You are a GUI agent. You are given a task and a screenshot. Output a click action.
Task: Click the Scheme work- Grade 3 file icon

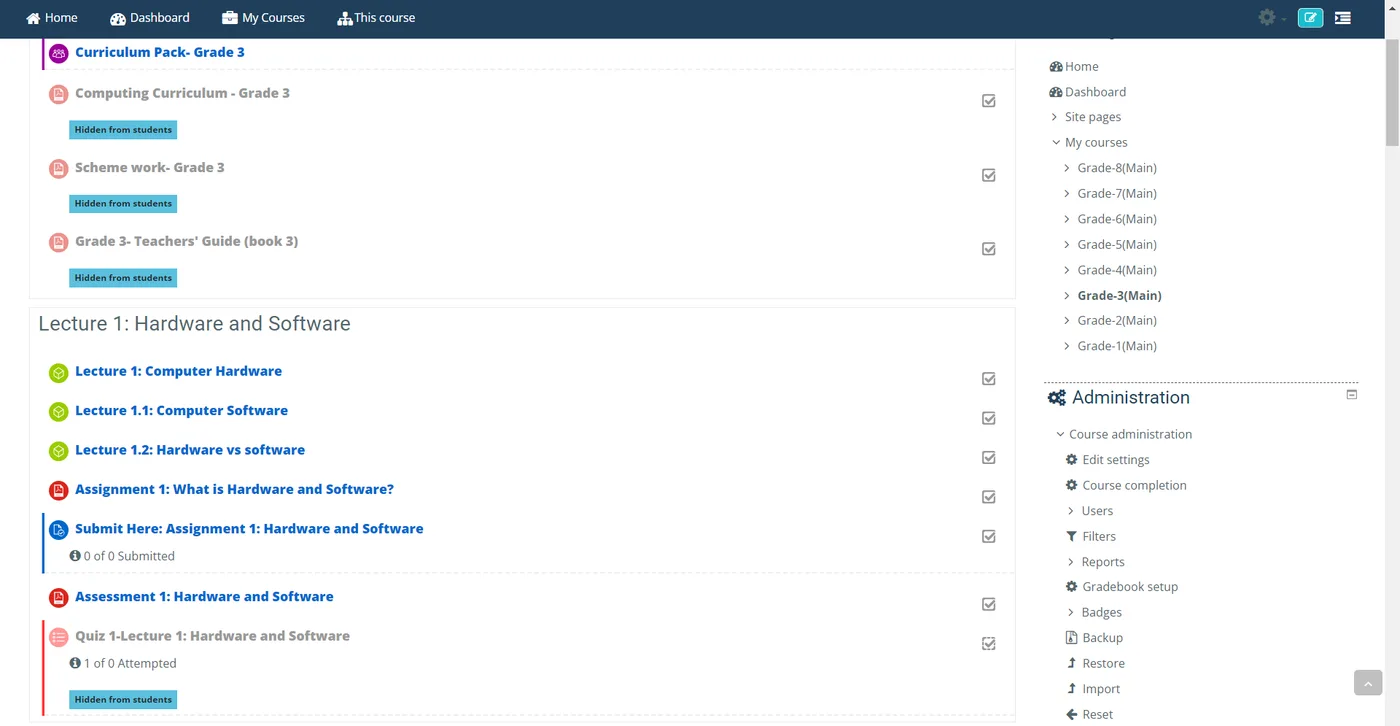pyautogui.click(x=59, y=168)
